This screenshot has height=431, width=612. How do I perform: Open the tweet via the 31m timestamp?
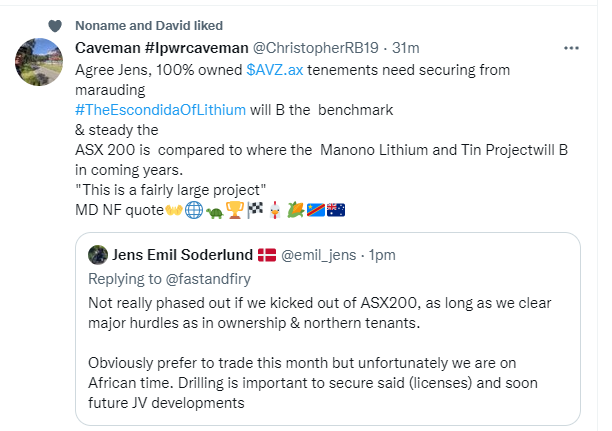tap(406, 47)
